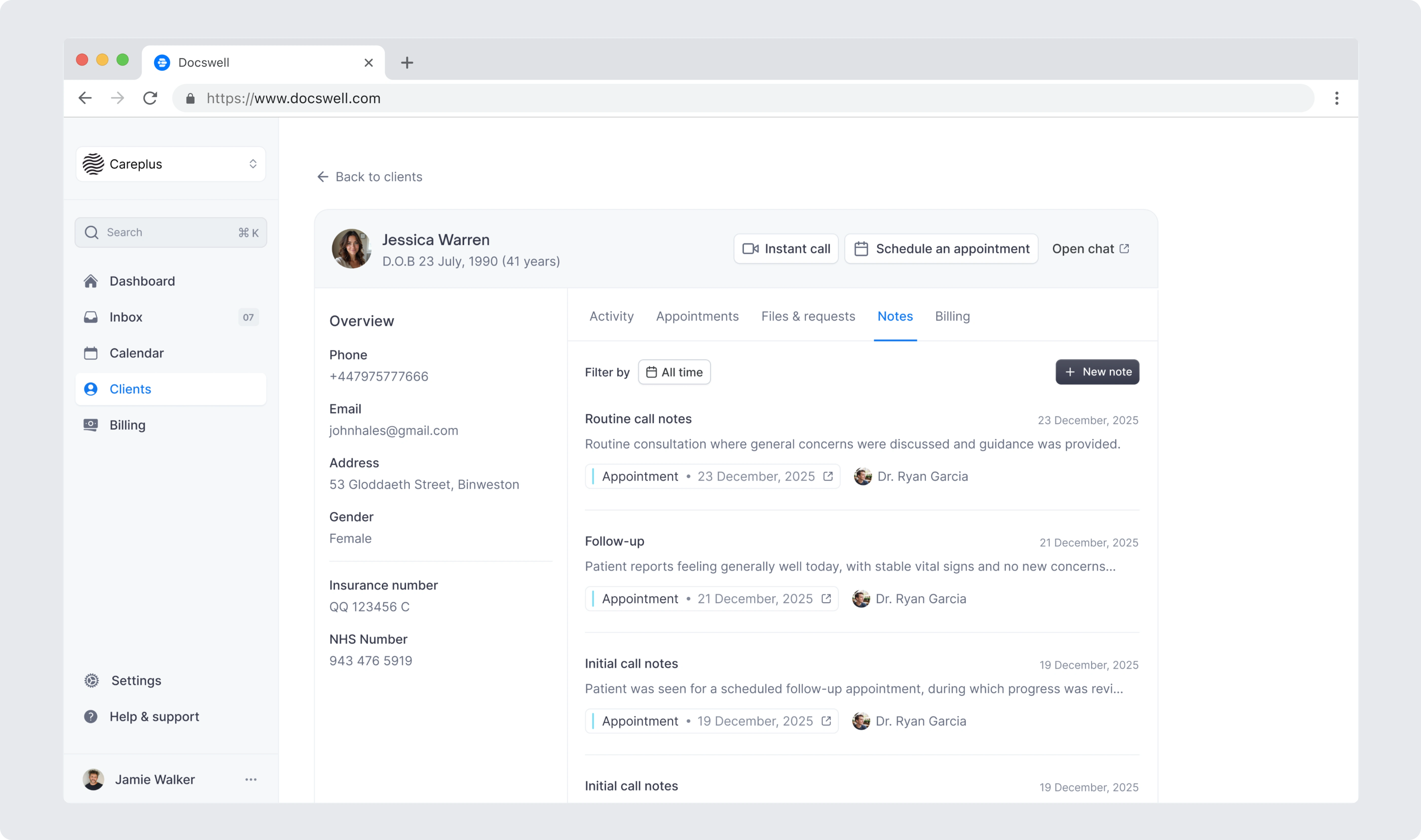Switch to the Appointments tab
This screenshot has width=1421, height=840.
pyautogui.click(x=697, y=316)
